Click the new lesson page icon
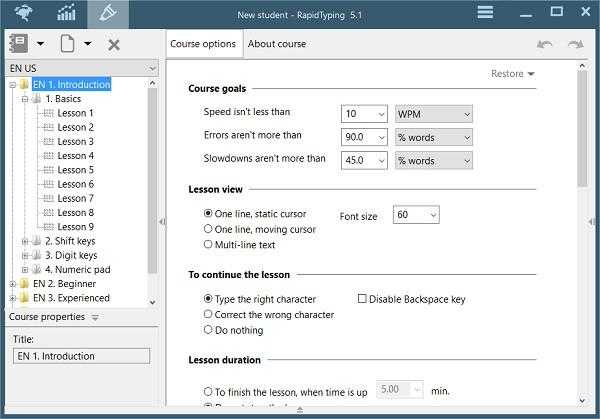Screen dimensions: 600x419 click(x=67, y=44)
